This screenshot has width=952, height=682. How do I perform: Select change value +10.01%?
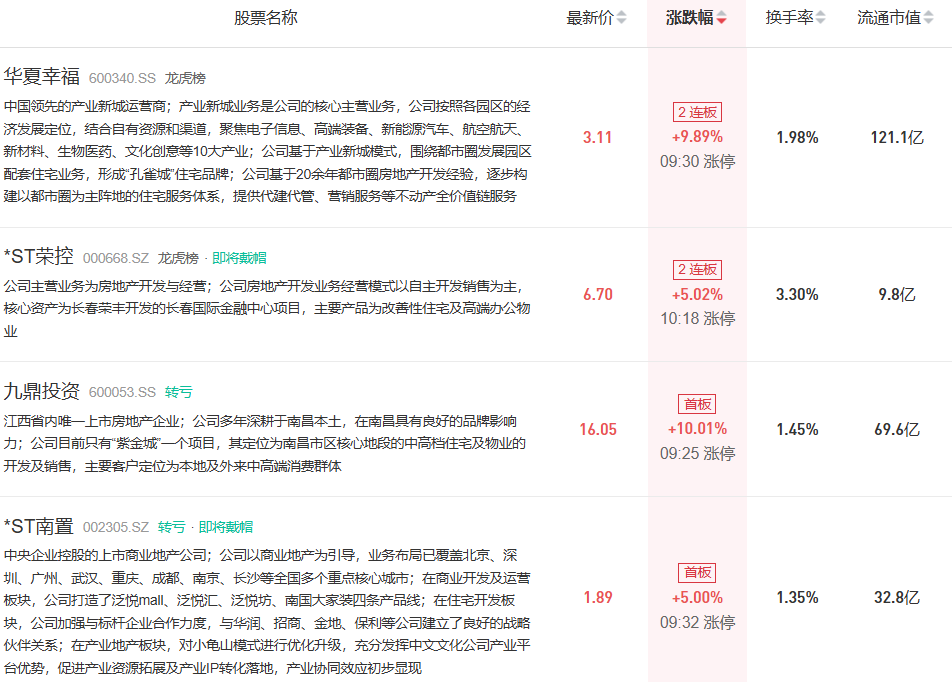click(x=697, y=429)
